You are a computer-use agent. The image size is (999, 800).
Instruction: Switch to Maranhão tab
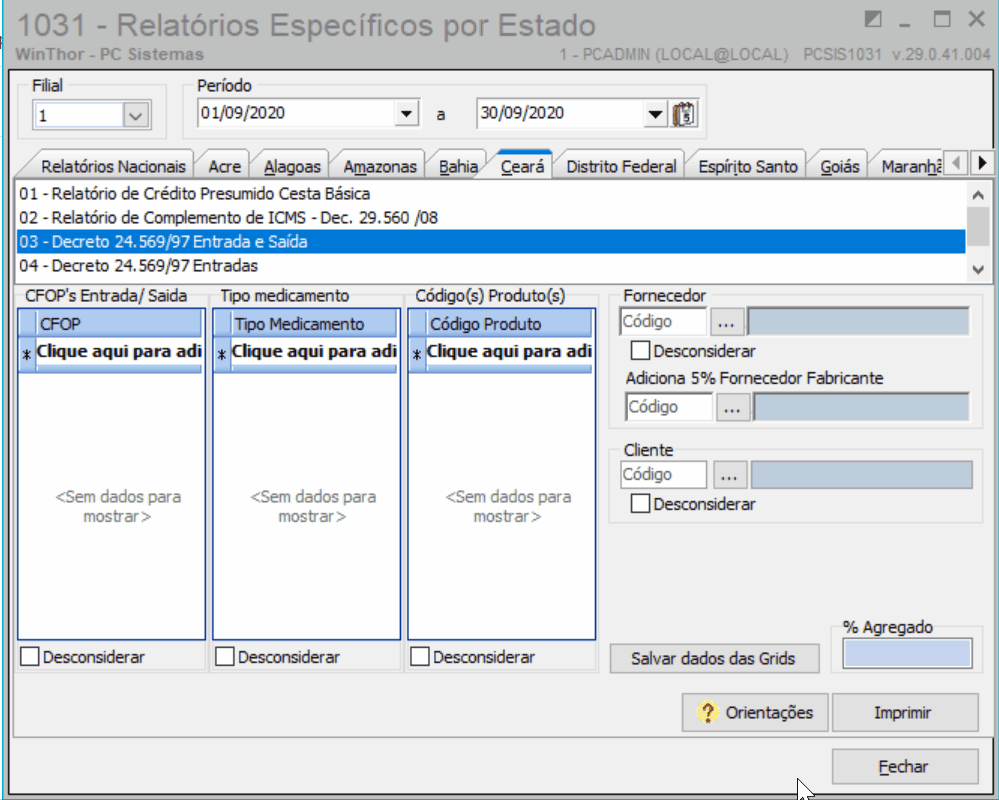pos(910,166)
